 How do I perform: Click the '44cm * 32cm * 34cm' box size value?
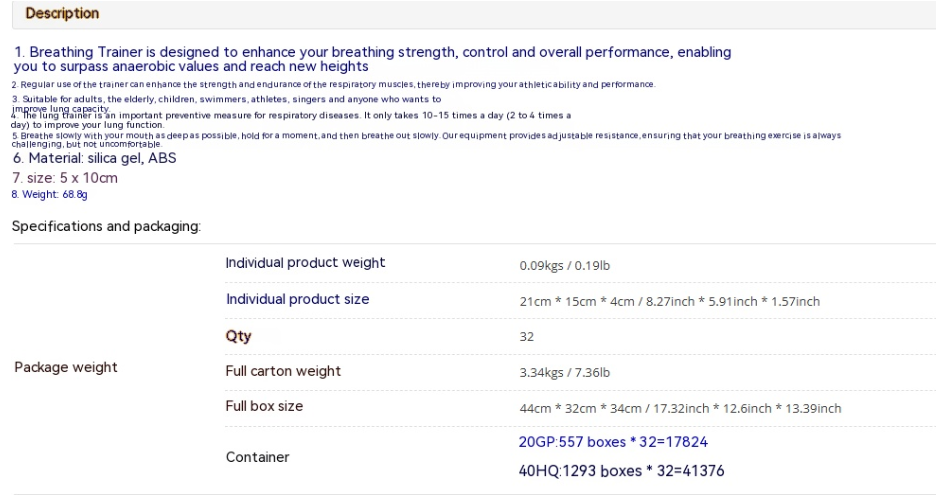680,408
